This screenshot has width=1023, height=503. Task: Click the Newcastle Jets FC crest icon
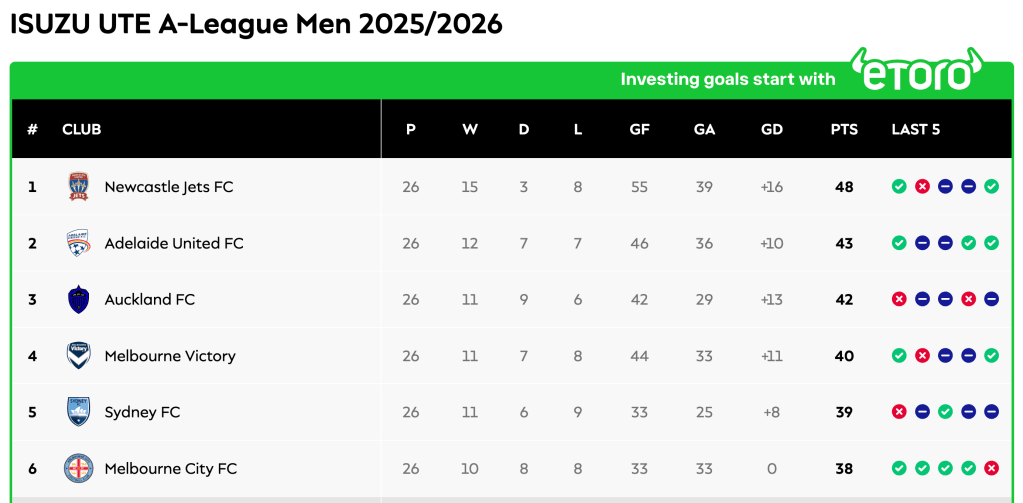[x=79, y=187]
